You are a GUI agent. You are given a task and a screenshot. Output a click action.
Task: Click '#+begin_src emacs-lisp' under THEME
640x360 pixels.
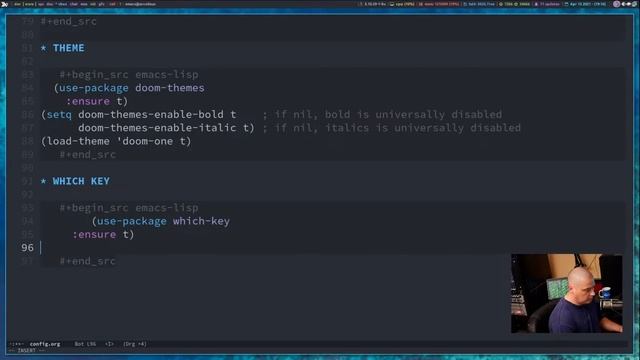coord(129,74)
